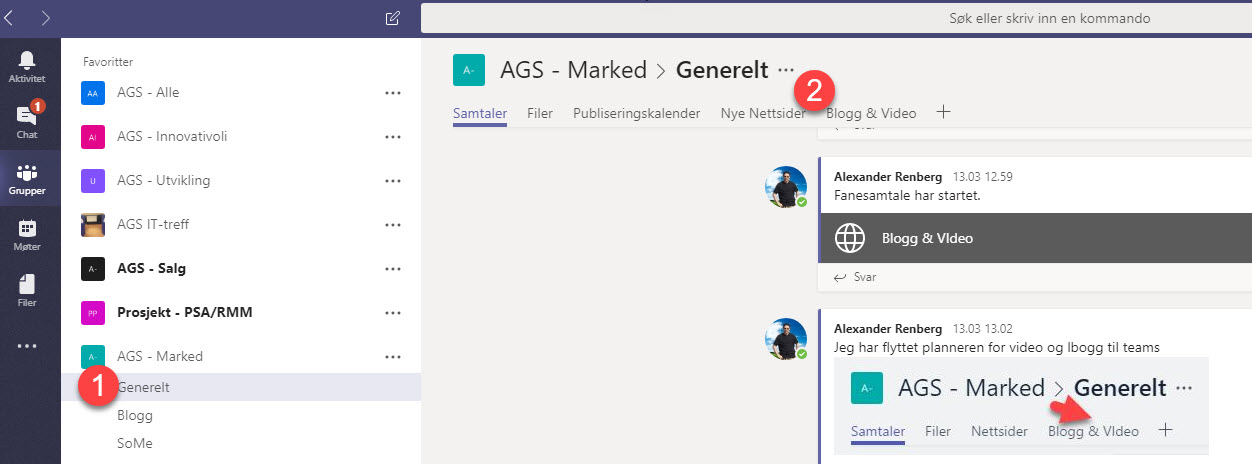Image resolution: width=1252 pixels, height=464 pixels.
Task: Click the search command box
Action: 836,18
